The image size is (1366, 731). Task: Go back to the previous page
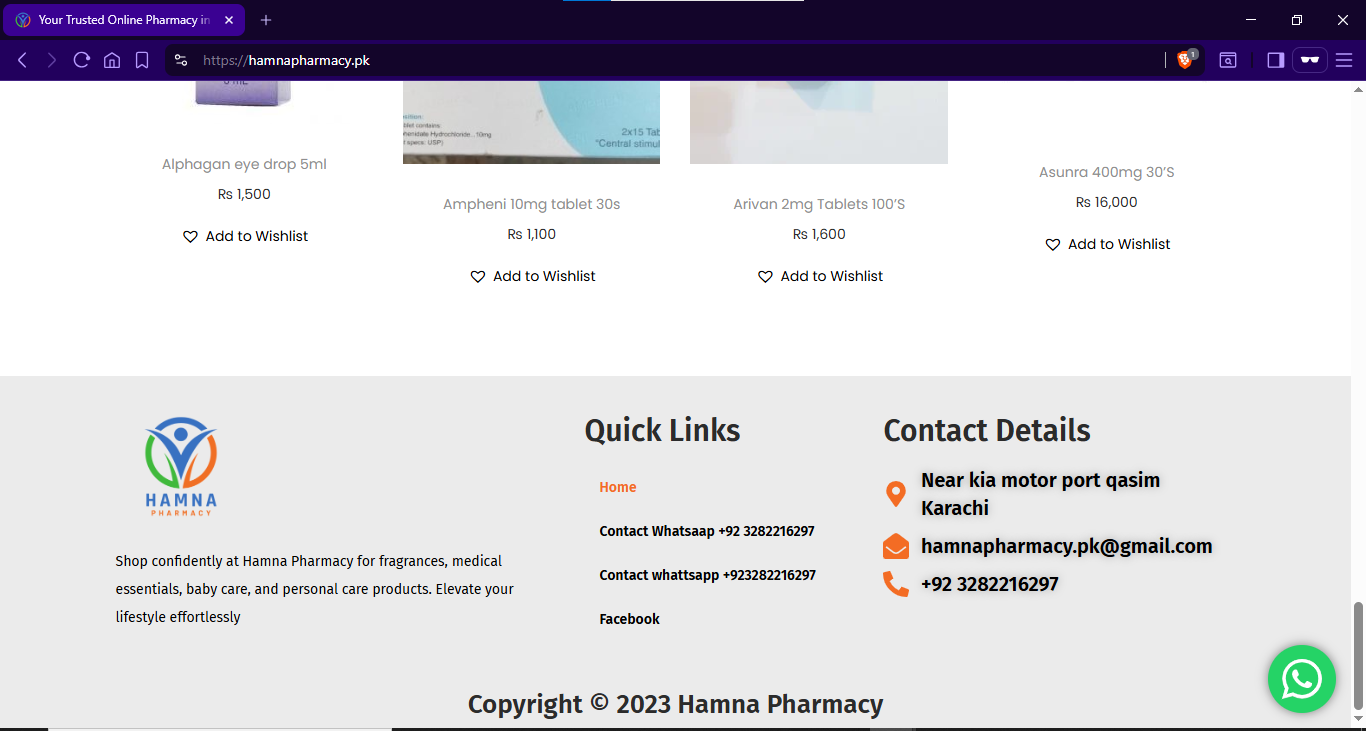(x=22, y=60)
